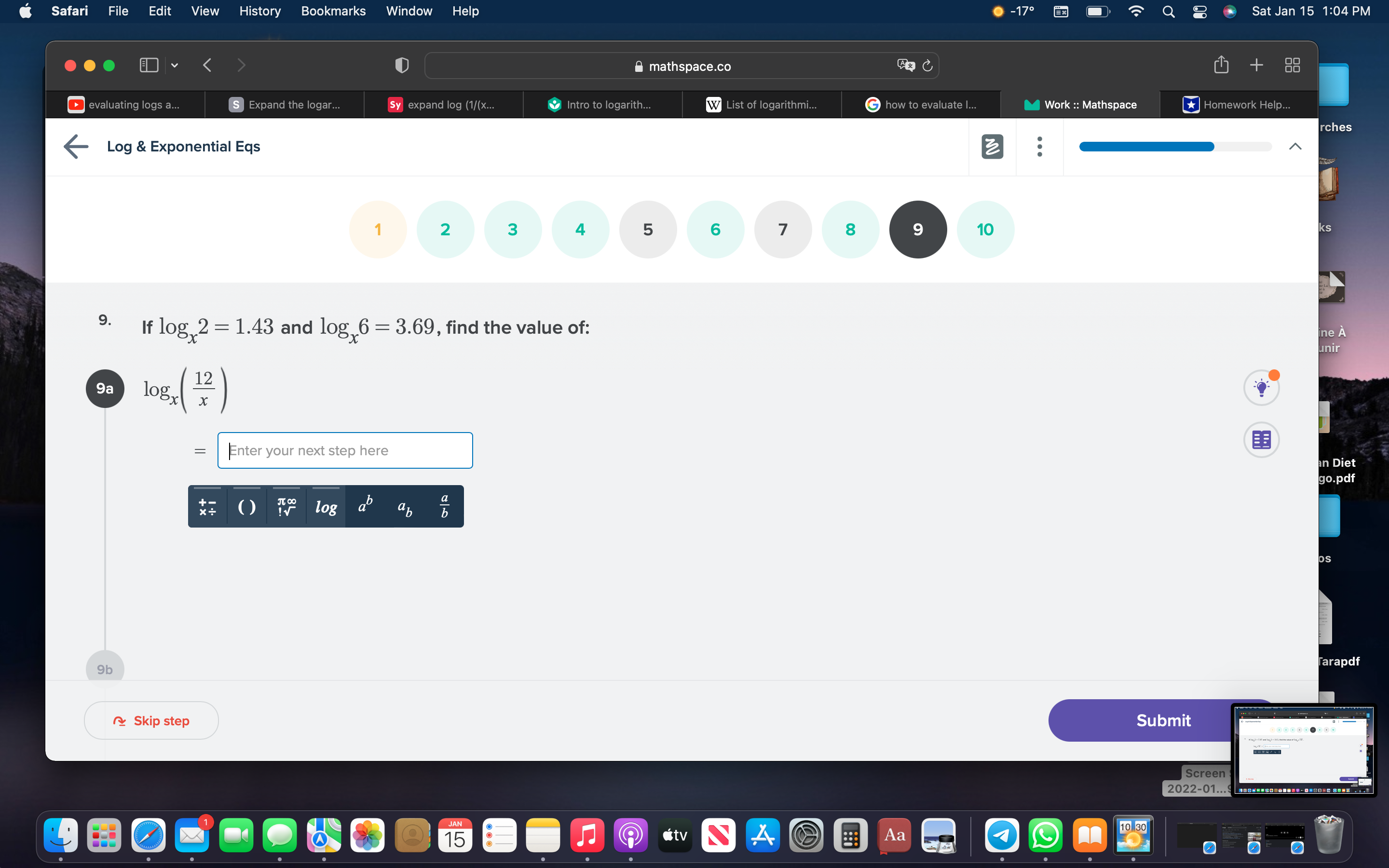
Task: Select the π∞!√ symbols key
Action: [286, 506]
